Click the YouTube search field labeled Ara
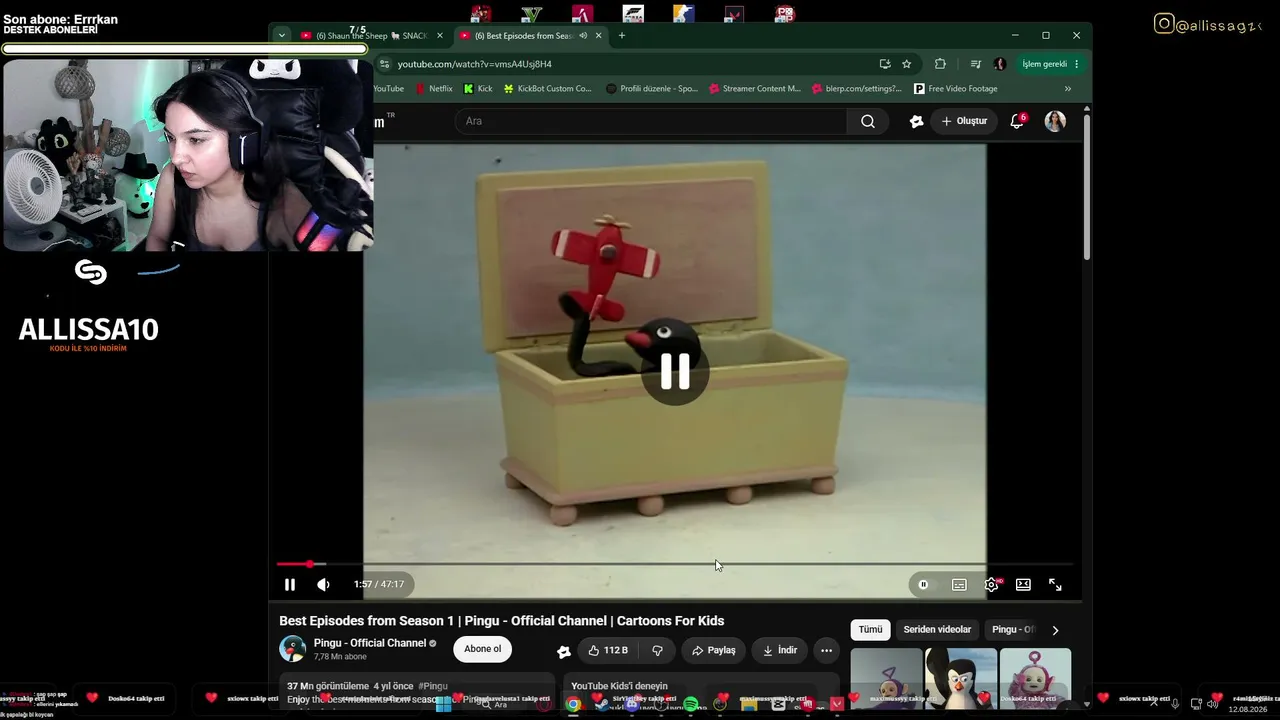 [651, 121]
